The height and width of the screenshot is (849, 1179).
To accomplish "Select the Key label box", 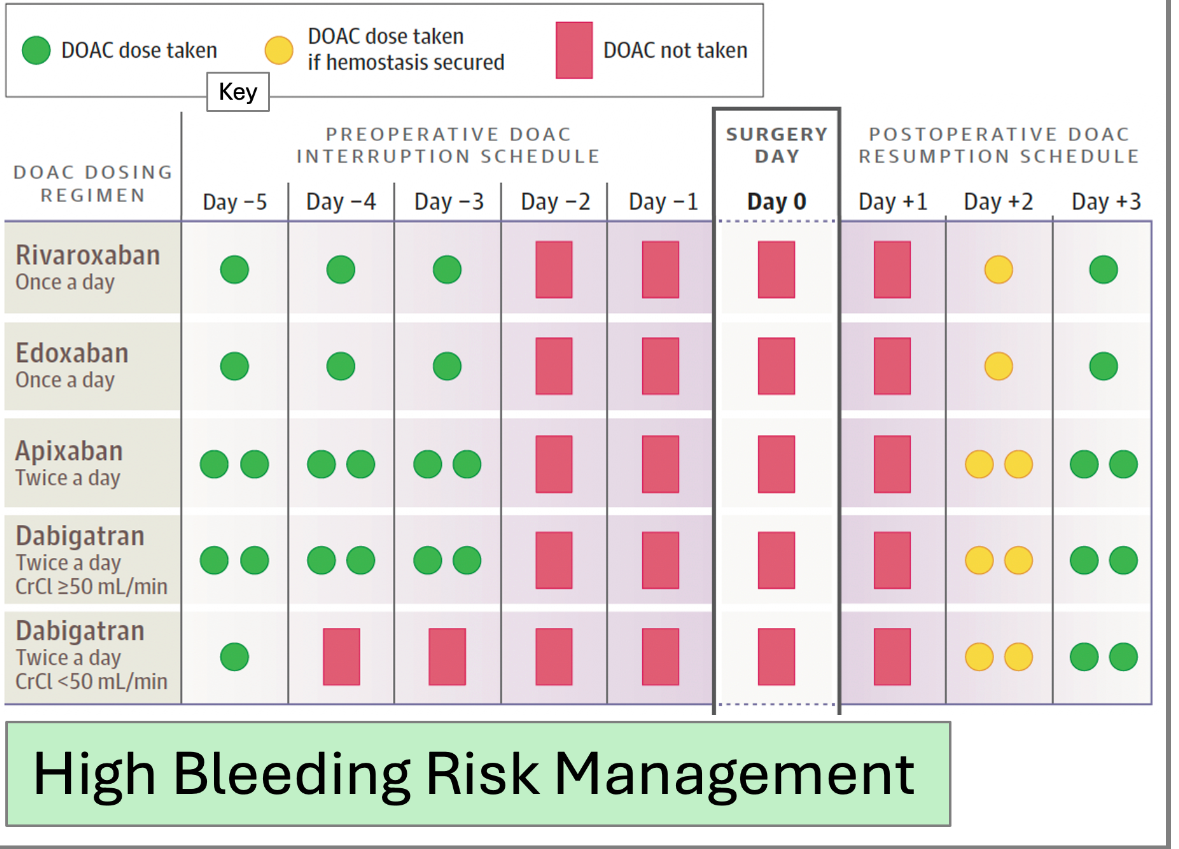I will 238,92.
